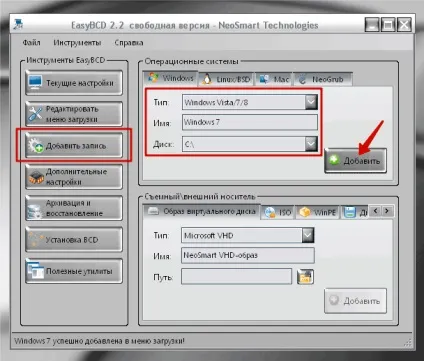Click the Установка BCD button
The height and width of the screenshot is (361, 424).
click(x=74, y=239)
